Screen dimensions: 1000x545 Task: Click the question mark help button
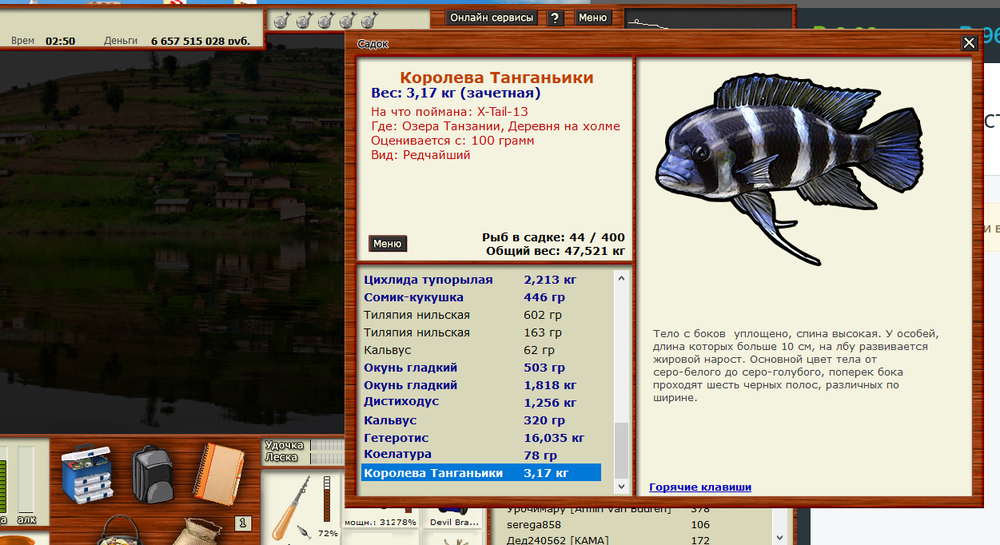pos(555,18)
